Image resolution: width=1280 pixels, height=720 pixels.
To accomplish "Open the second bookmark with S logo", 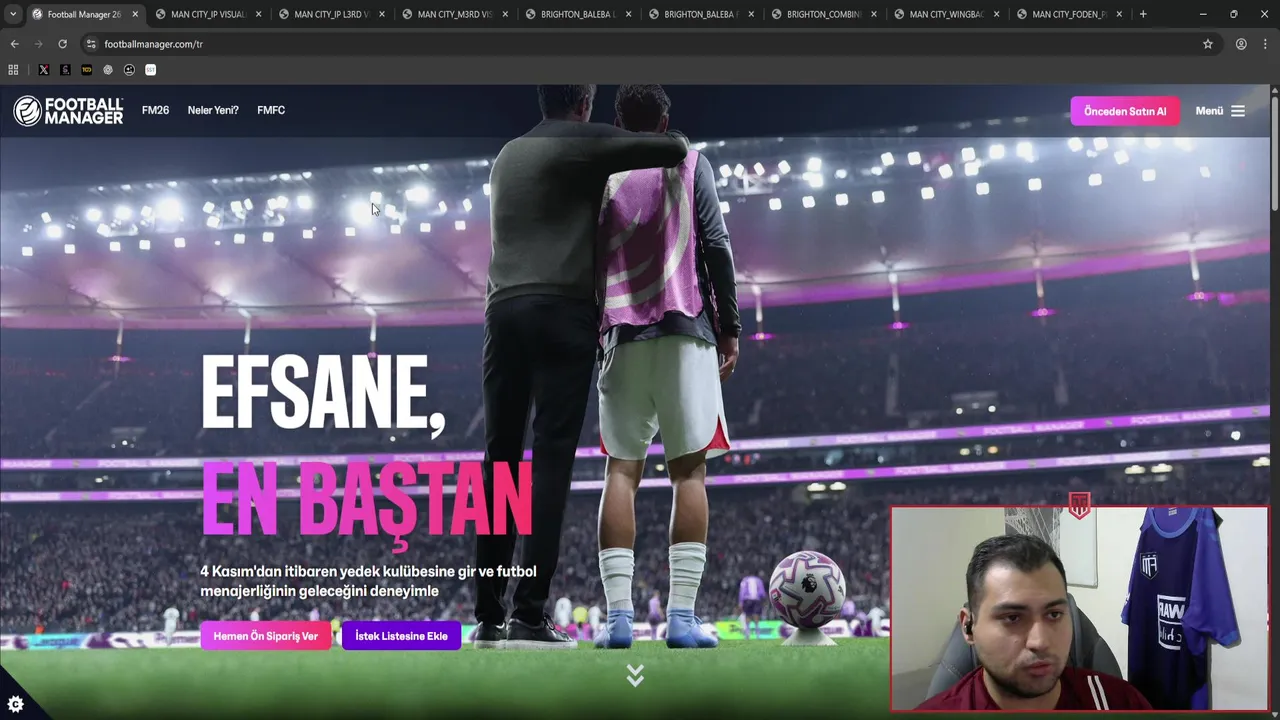I will [x=65, y=70].
